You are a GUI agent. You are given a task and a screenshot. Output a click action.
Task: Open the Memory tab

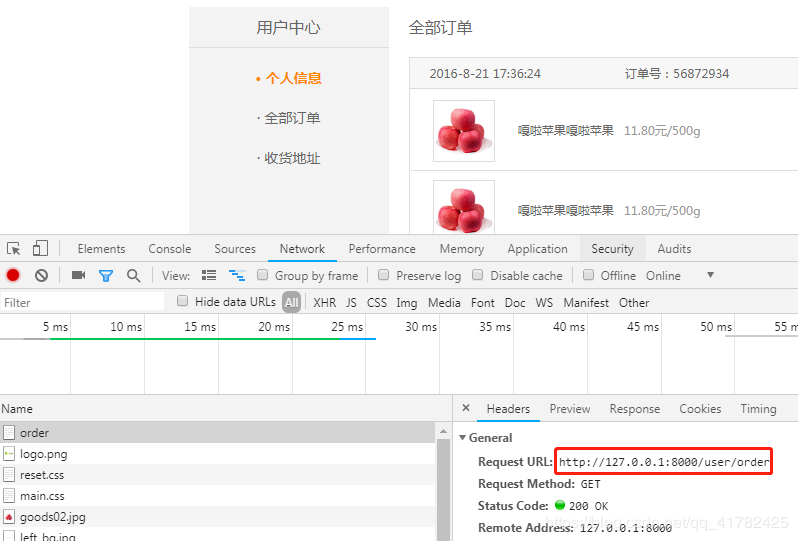pyautogui.click(x=462, y=249)
